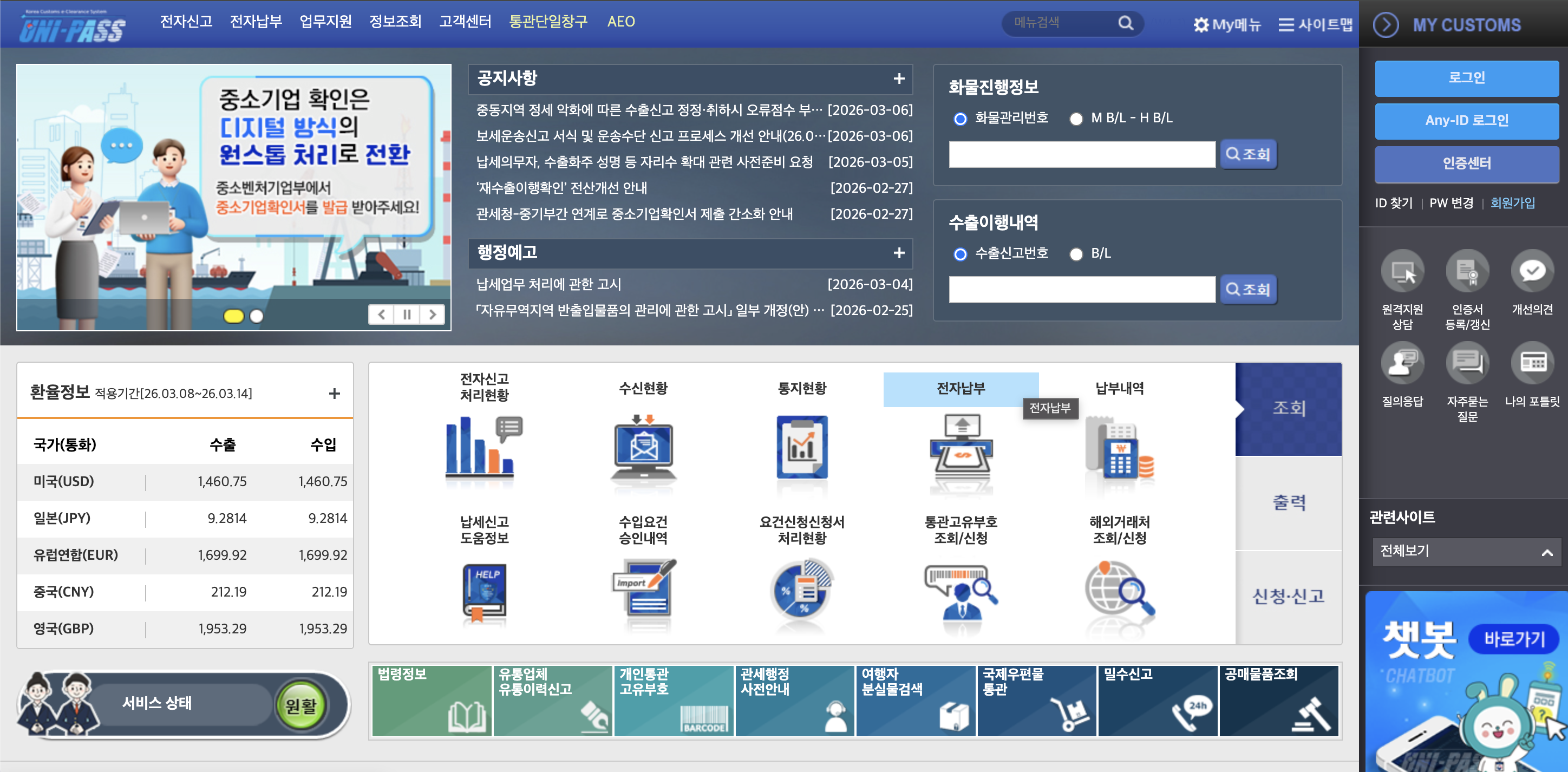Click the 개선의견 speech bubble icon
The image size is (1568, 772).
coord(1532,272)
